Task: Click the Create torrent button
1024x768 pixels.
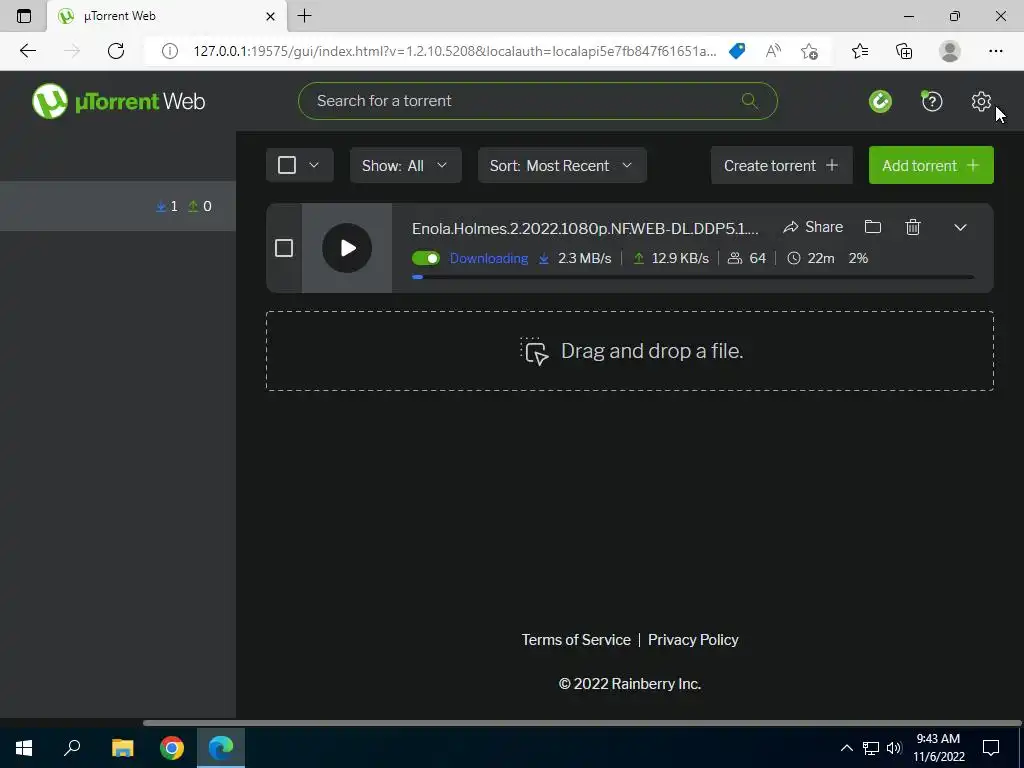Action: tap(782, 165)
